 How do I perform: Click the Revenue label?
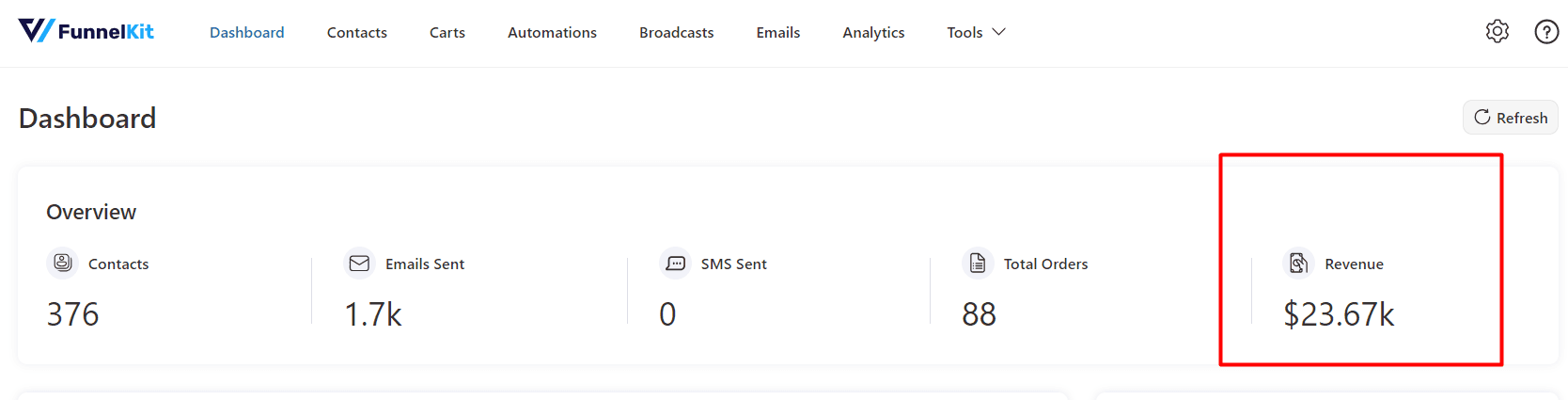1354,264
